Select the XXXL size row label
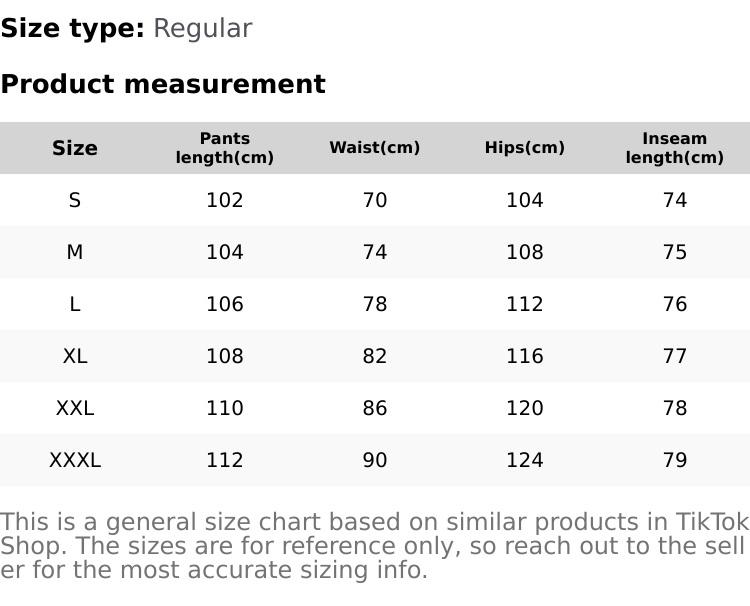Image resolution: width=750 pixels, height=606 pixels. pyautogui.click(x=75, y=460)
